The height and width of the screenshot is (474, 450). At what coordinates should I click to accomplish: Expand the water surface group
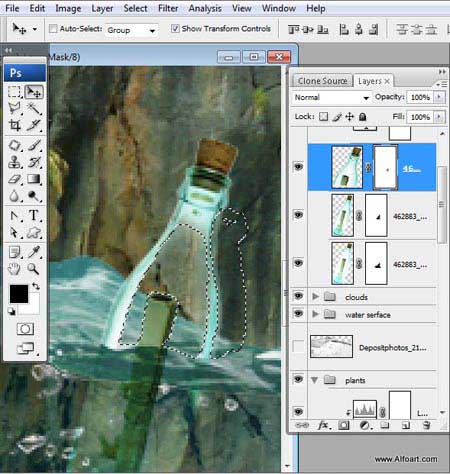pyautogui.click(x=315, y=314)
